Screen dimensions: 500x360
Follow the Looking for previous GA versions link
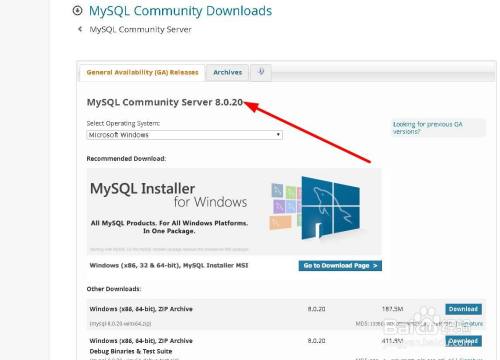428,128
